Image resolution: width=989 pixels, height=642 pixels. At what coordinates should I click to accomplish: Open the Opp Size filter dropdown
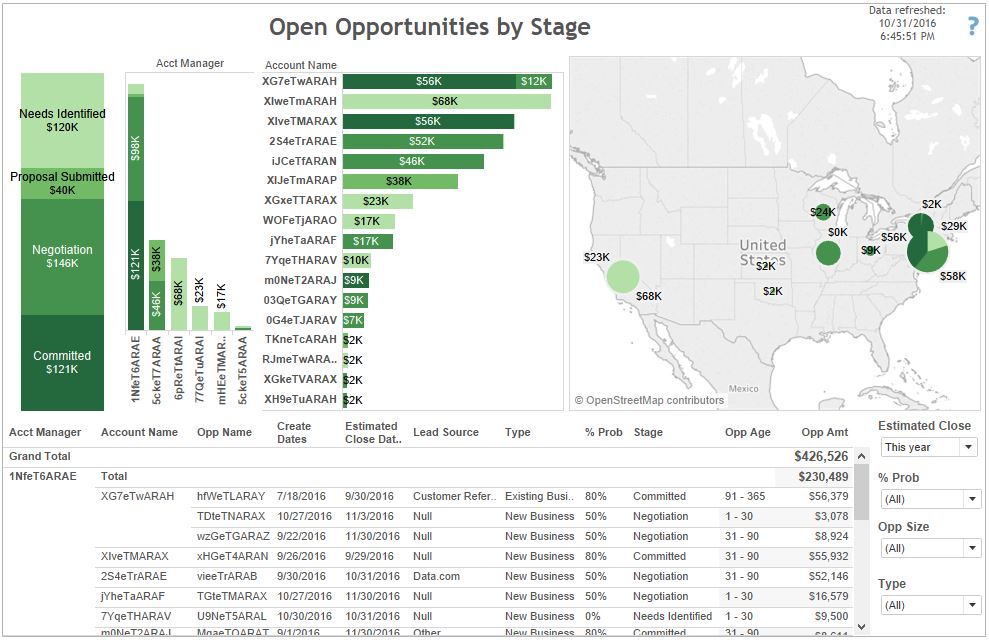(929, 548)
